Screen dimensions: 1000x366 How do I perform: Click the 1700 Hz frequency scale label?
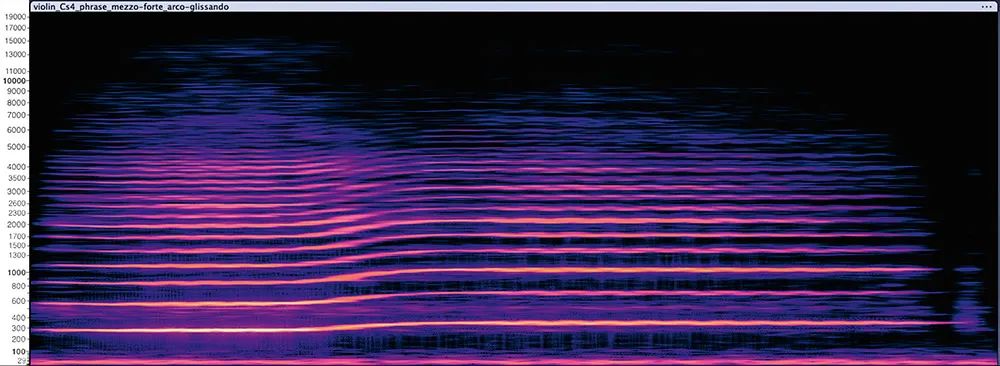(17, 236)
